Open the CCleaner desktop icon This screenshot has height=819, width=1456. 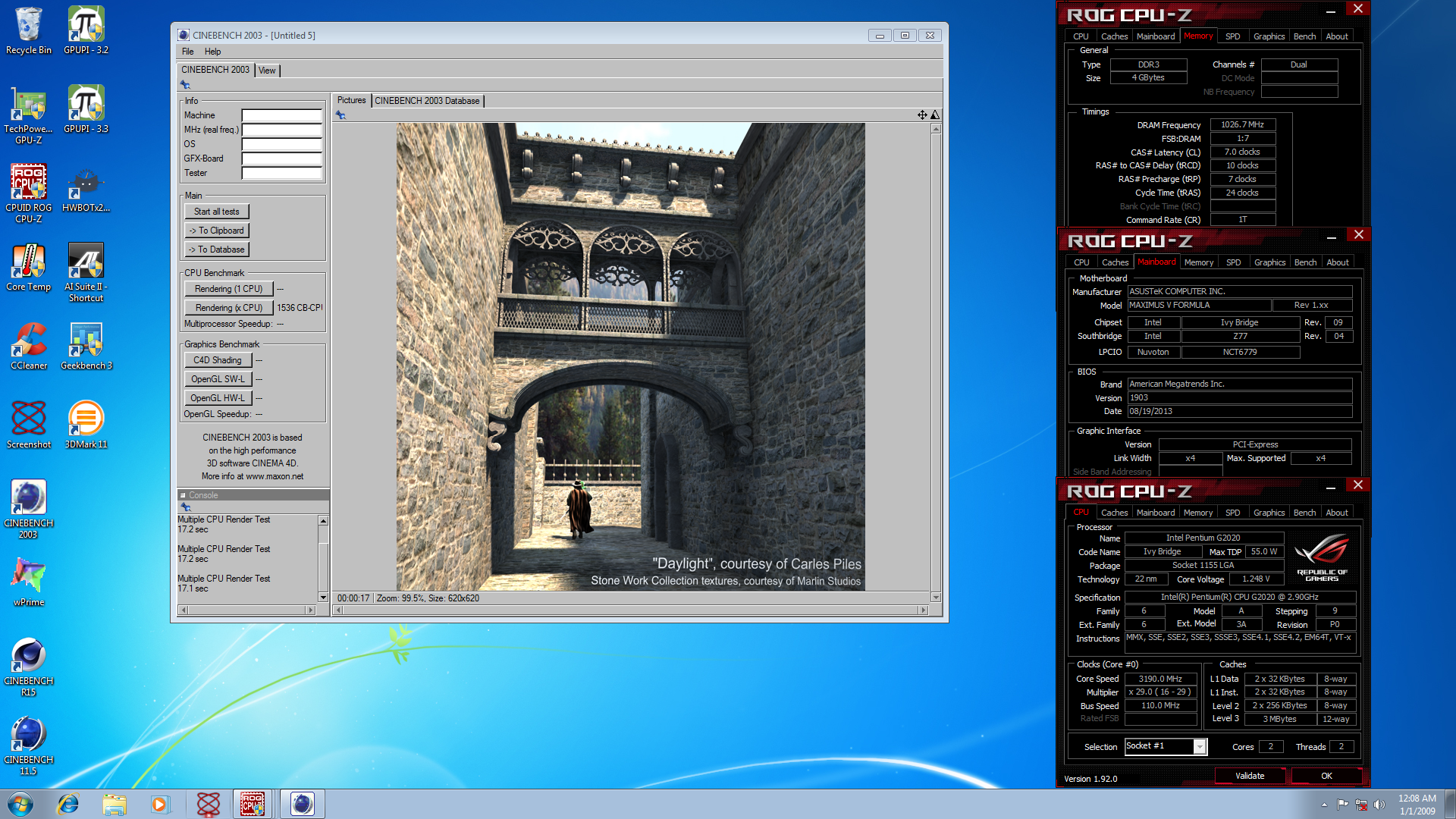click(28, 347)
